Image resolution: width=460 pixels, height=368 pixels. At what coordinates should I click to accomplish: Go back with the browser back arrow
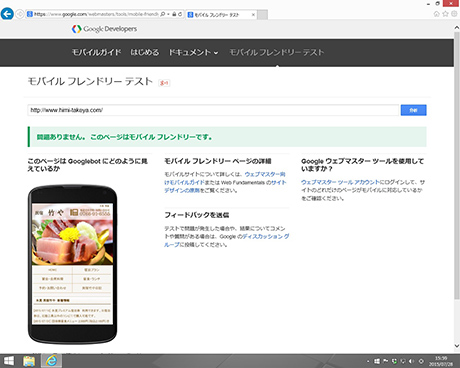7,14
